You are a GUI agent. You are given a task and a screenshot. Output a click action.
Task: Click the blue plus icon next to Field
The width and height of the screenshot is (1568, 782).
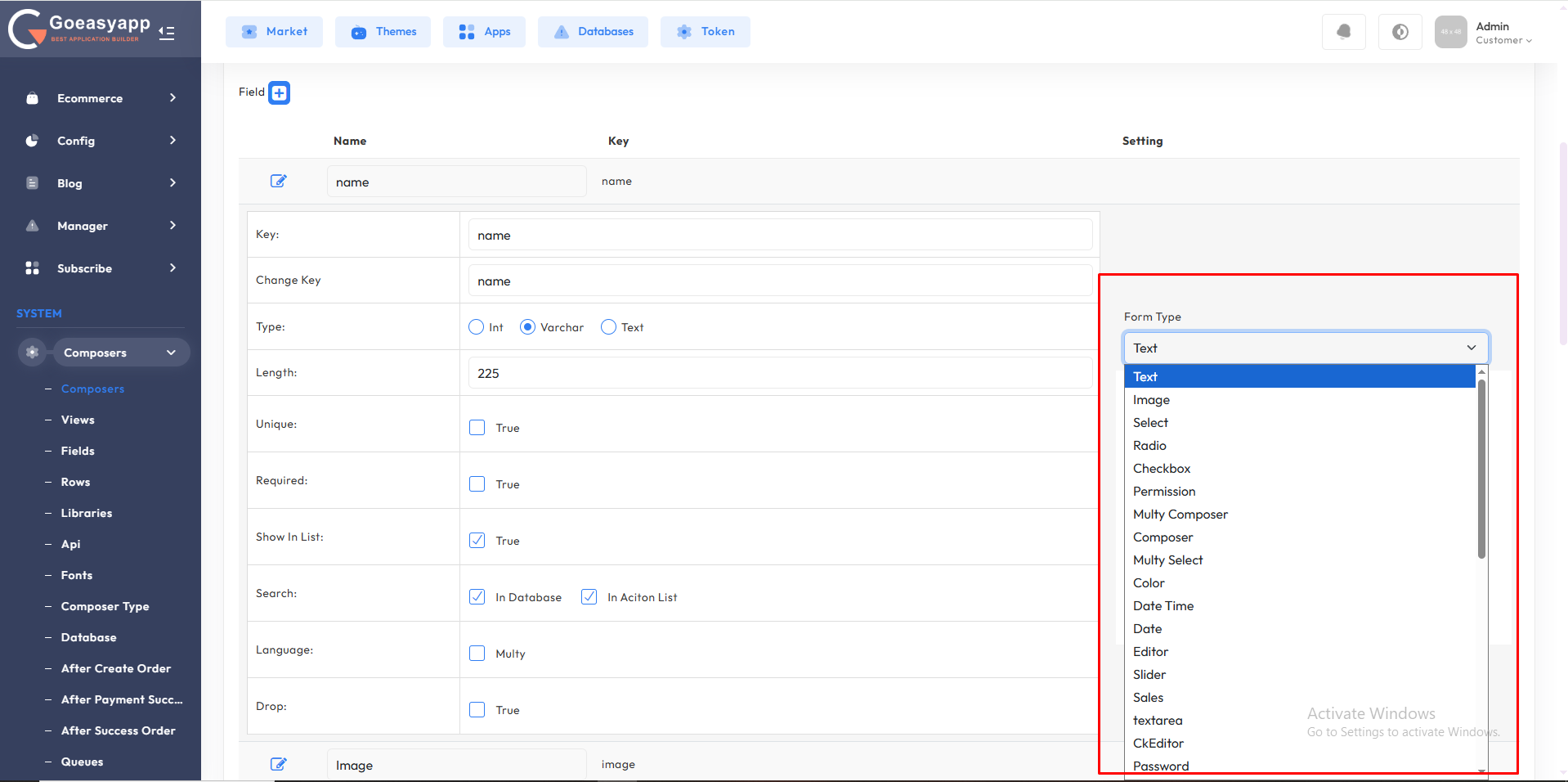tap(279, 93)
